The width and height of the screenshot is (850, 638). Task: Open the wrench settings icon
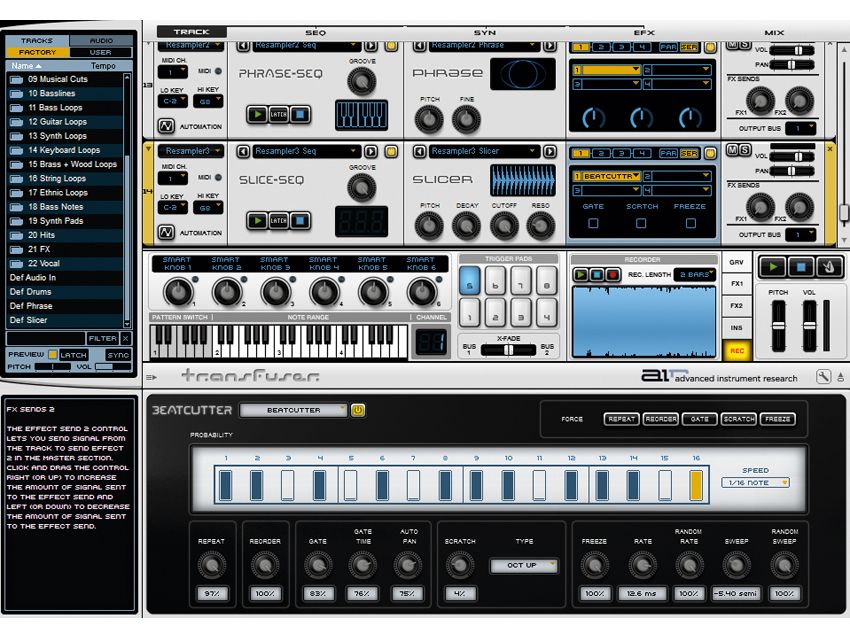823,377
